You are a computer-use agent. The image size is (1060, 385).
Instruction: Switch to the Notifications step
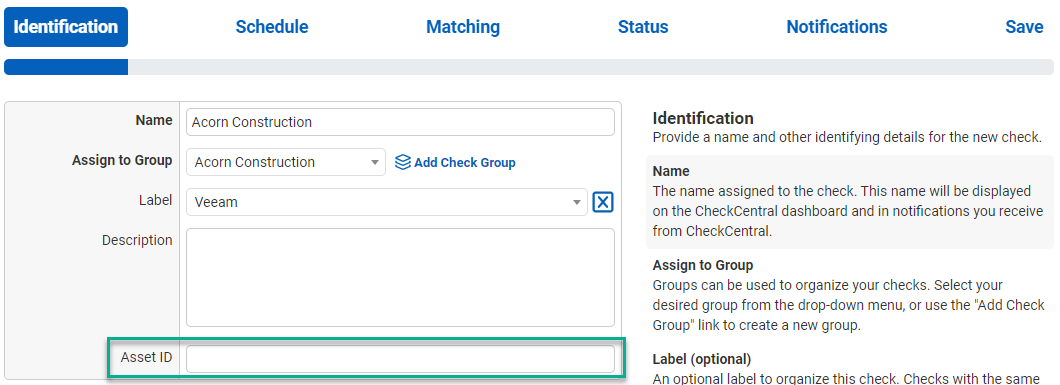[837, 27]
